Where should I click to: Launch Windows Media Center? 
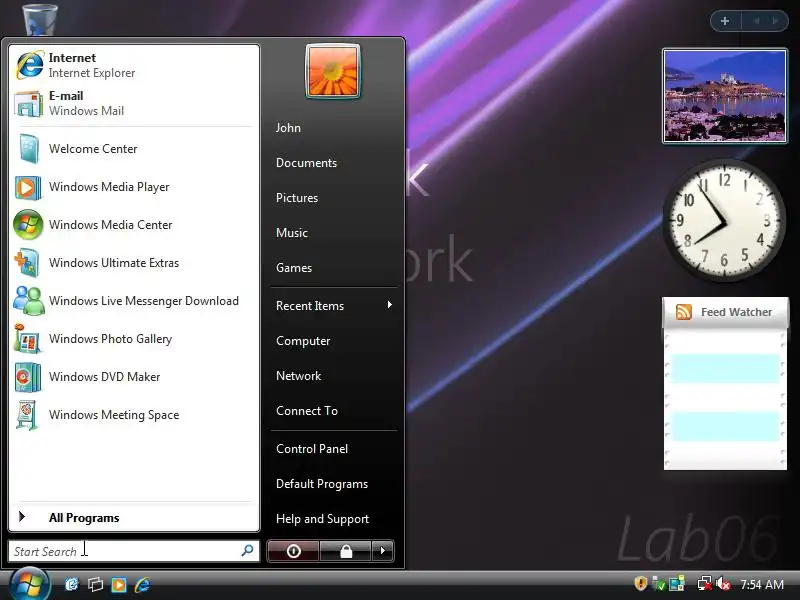(x=134, y=224)
